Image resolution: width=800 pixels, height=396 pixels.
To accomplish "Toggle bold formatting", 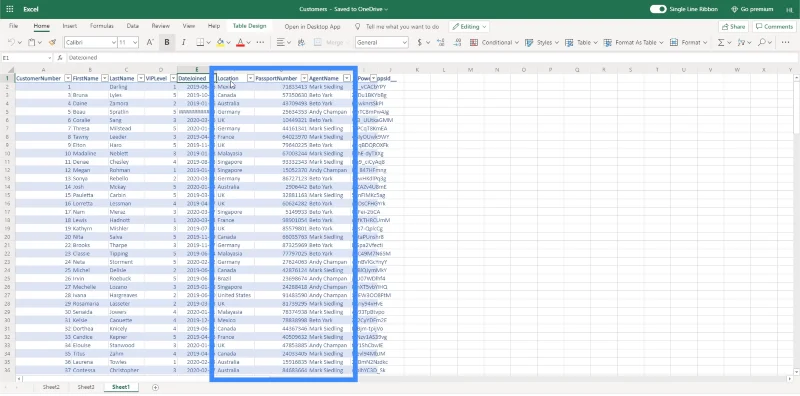I will [x=167, y=42].
